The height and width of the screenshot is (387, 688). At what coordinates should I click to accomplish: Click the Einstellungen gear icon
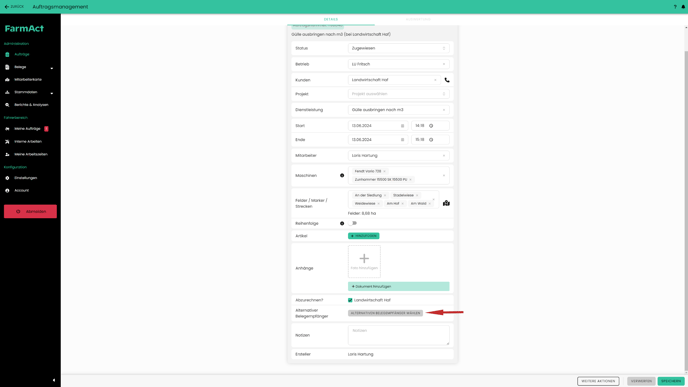pyautogui.click(x=7, y=178)
